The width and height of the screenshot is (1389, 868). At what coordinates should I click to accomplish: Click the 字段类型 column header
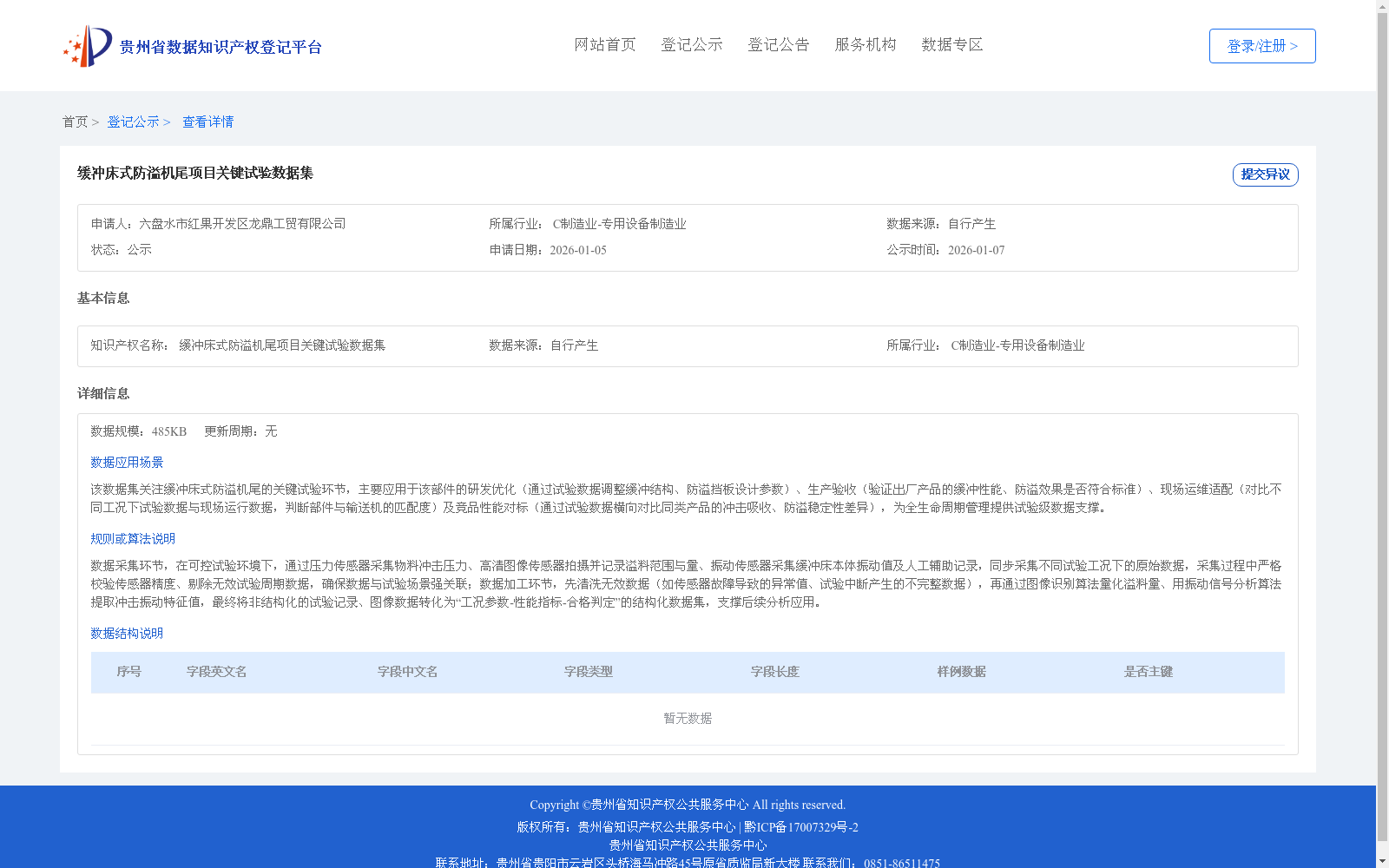pyautogui.click(x=589, y=672)
